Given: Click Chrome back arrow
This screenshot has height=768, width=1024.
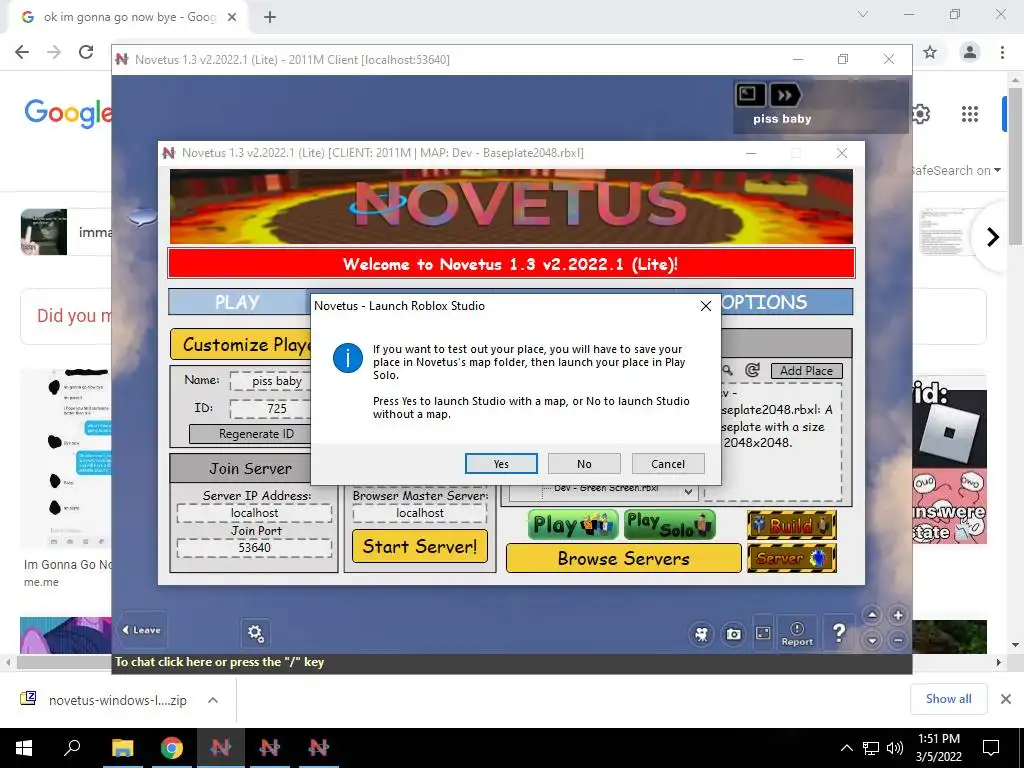Looking at the screenshot, I should click(x=22, y=52).
